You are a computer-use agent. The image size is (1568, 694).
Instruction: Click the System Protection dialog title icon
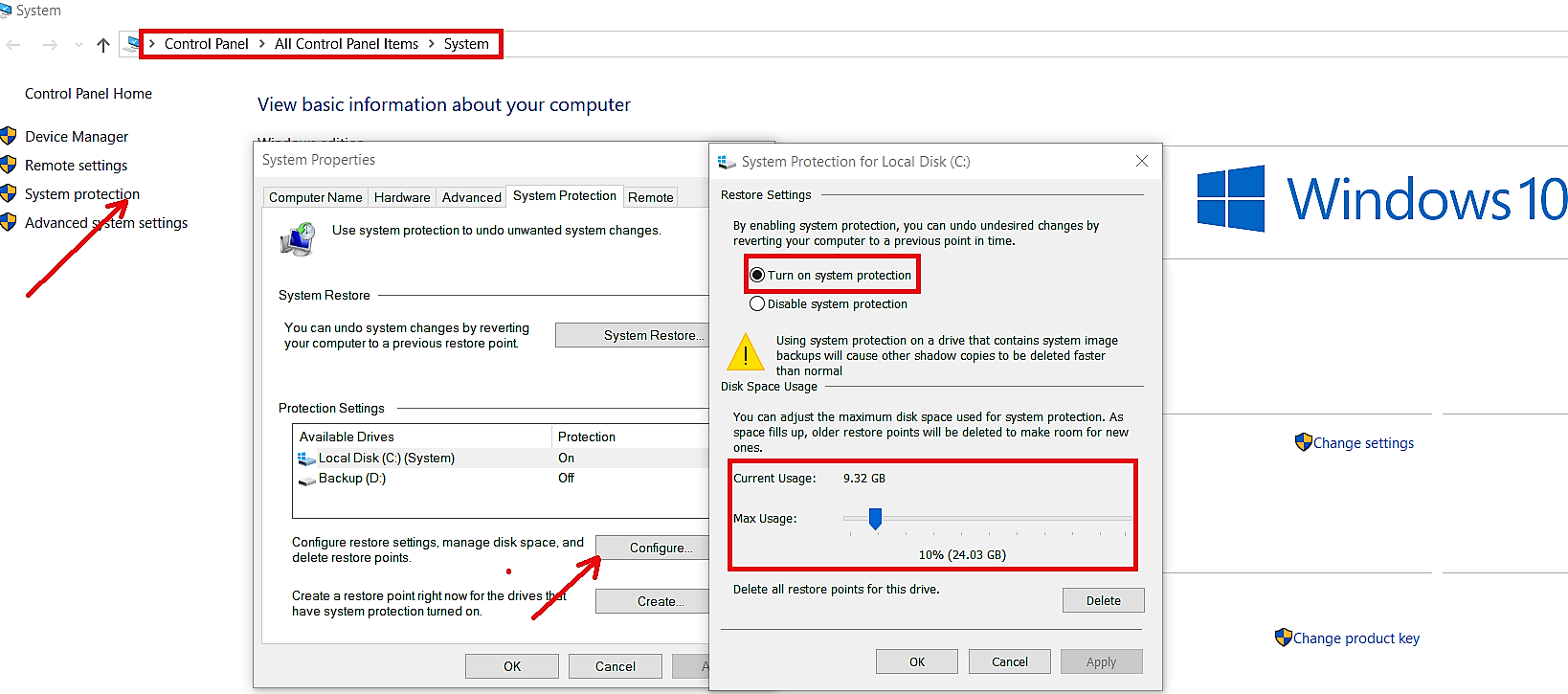point(727,162)
